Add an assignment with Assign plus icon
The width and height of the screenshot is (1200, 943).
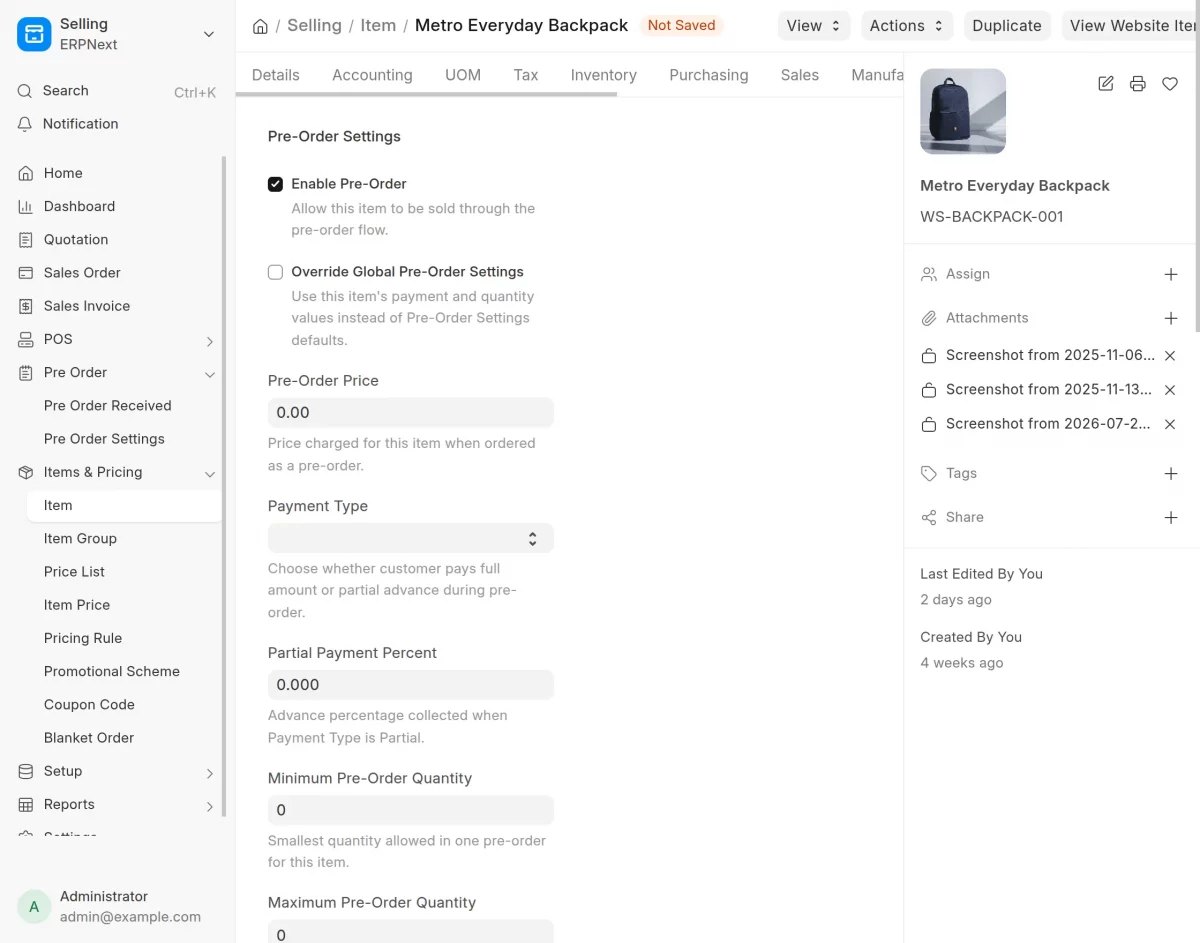tap(1171, 274)
